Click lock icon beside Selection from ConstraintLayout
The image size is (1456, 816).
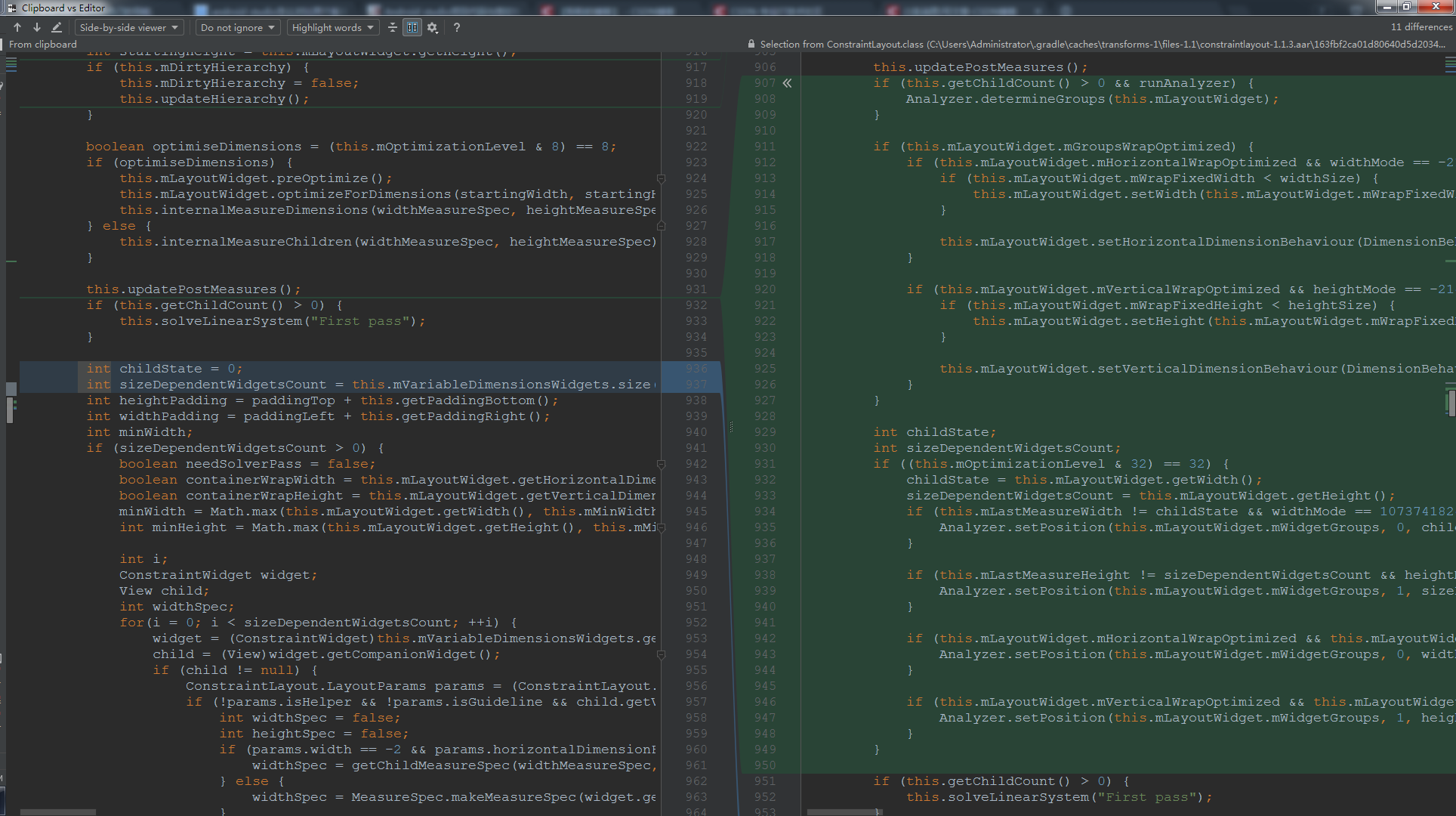(751, 44)
